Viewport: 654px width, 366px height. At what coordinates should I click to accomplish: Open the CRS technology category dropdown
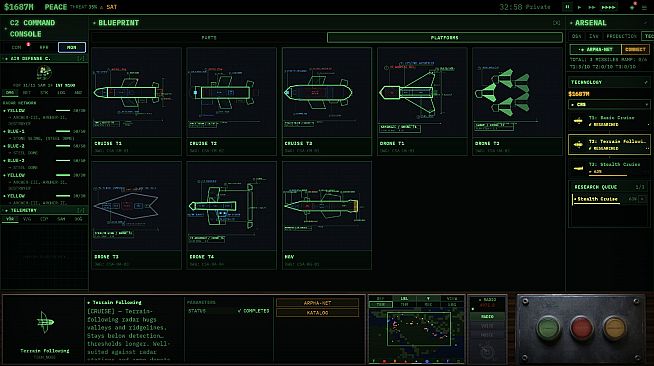[609, 105]
